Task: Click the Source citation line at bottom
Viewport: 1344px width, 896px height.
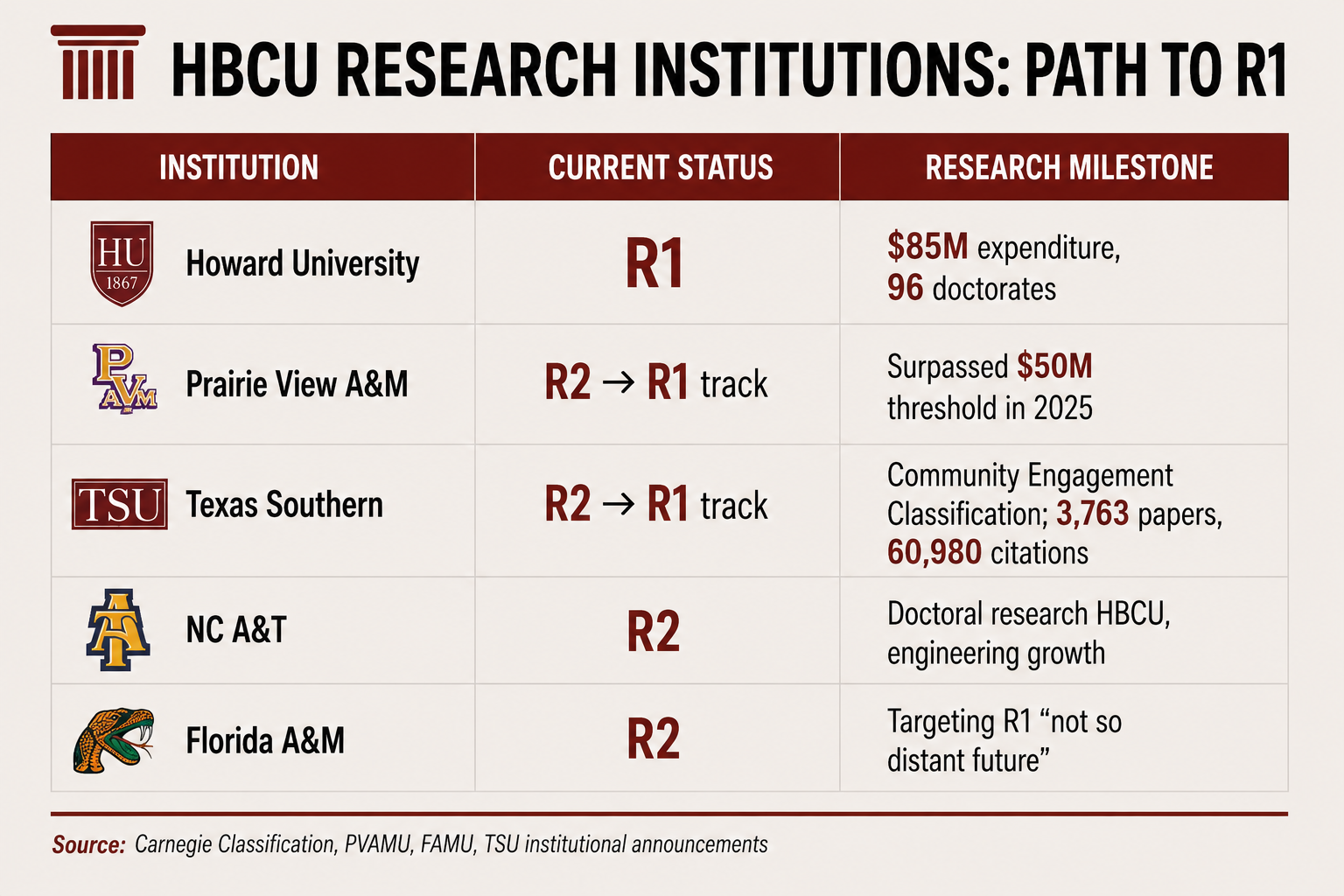Action: (409, 844)
